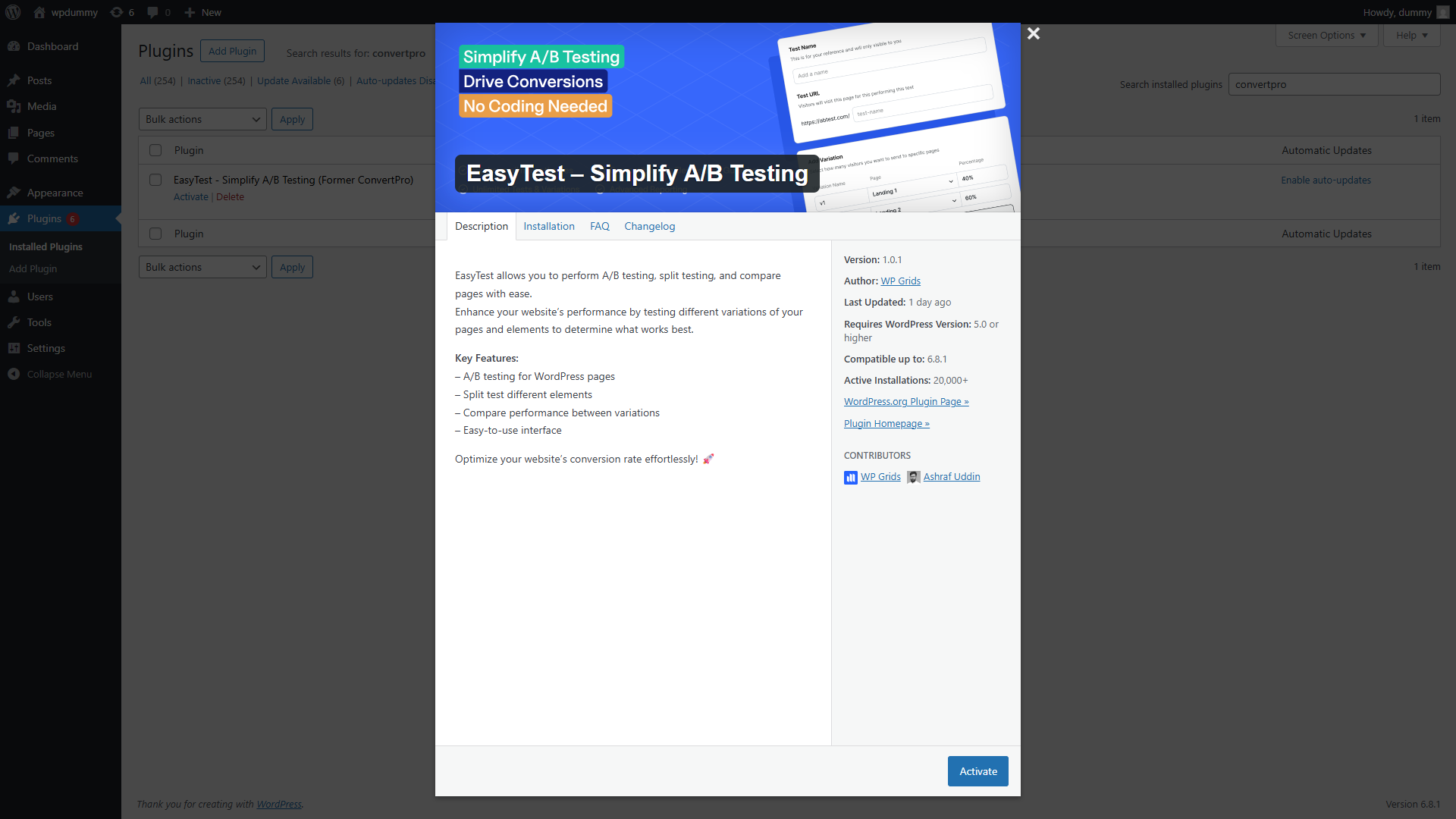Click Activate under the EasyTest plugin row
The width and height of the screenshot is (1456, 819).
[190, 196]
